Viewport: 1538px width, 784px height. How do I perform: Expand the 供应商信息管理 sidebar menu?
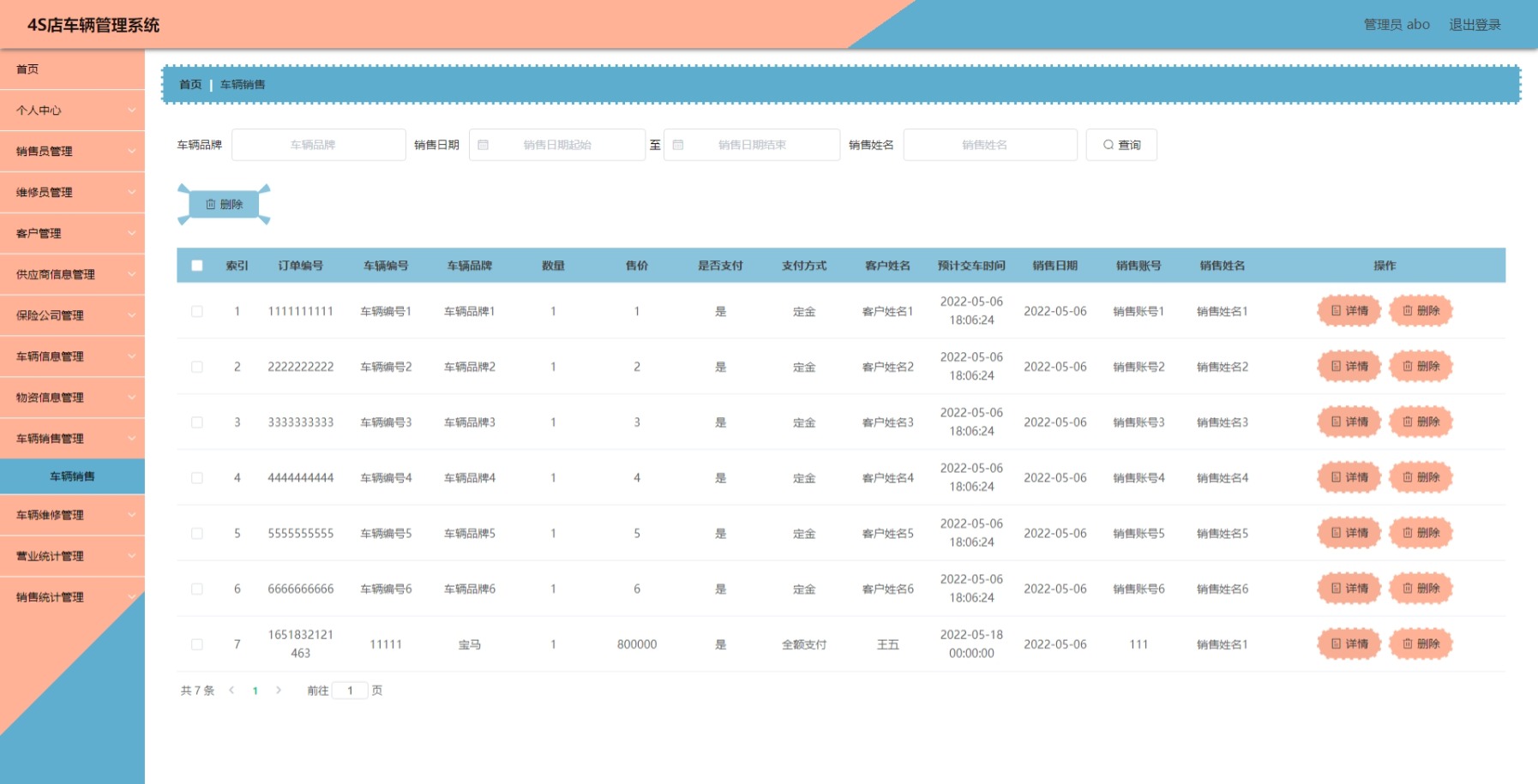coord(72,275)
